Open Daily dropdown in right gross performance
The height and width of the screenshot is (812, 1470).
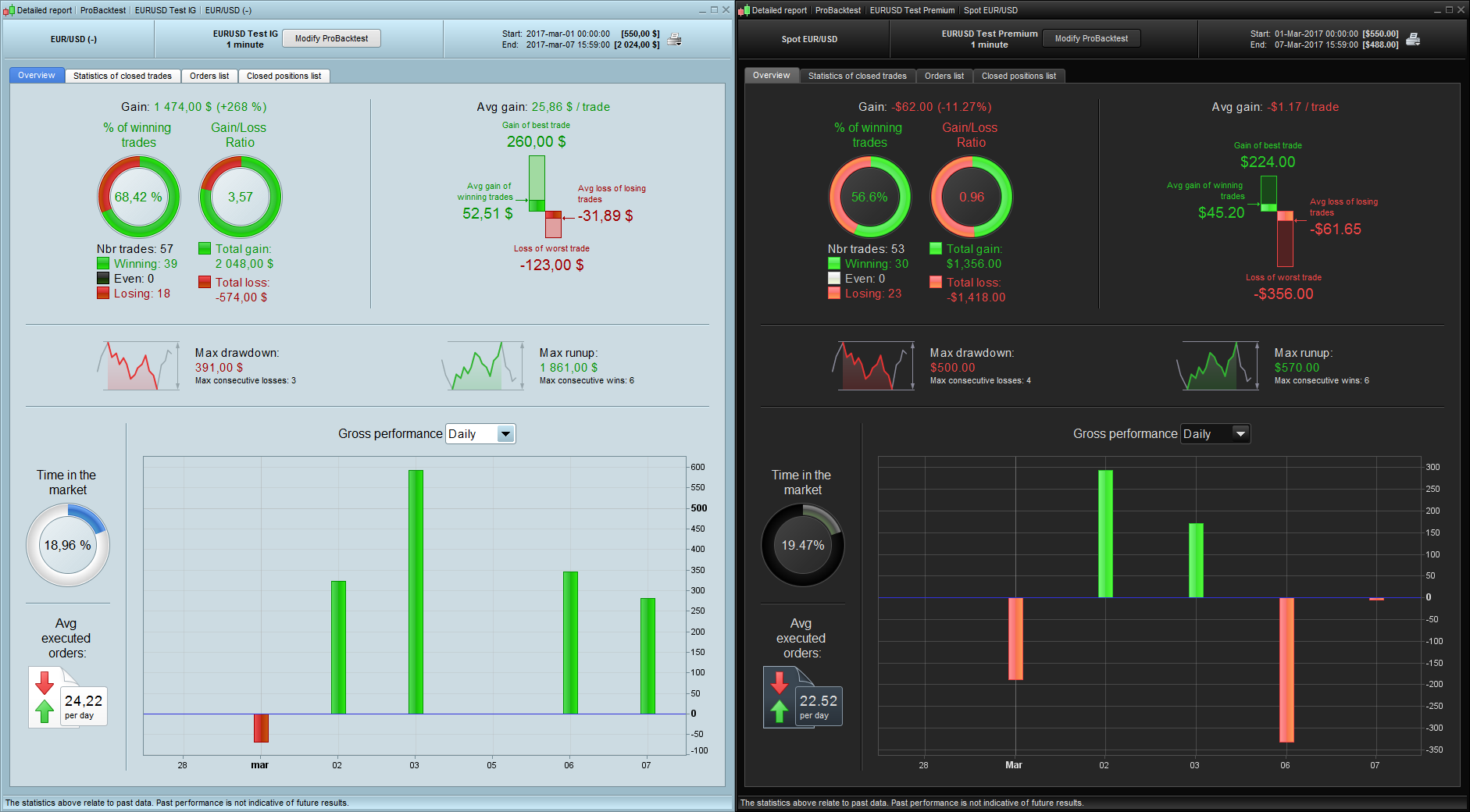[x=1215, y=434]
